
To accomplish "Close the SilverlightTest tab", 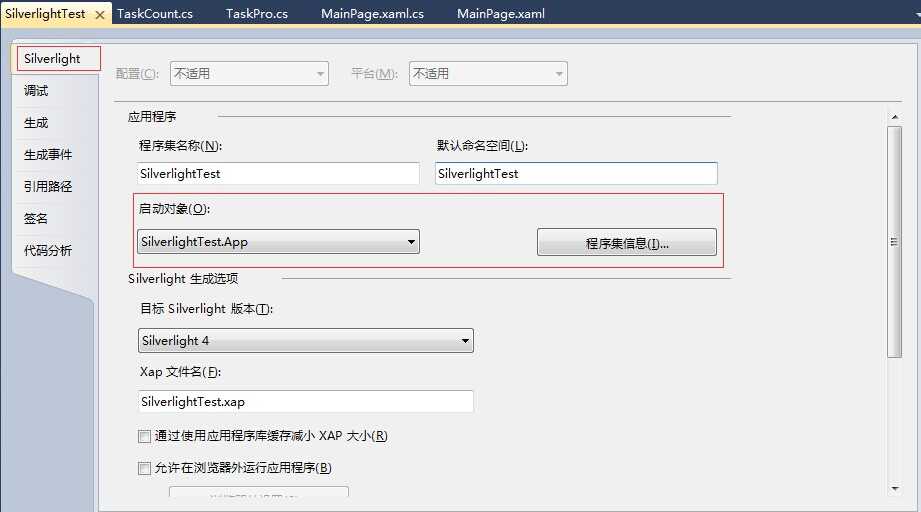I will click(x=100, y=15).
